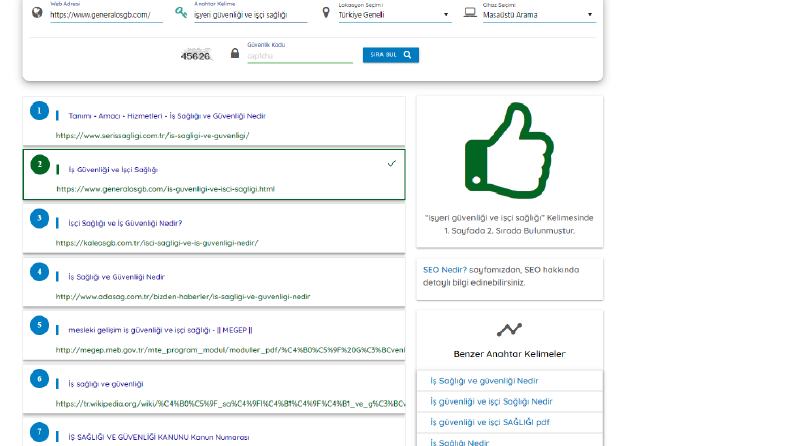Open result titled Tanımı - Amacı - Hizmetleri
793x446 pixels.
point(167,116)
